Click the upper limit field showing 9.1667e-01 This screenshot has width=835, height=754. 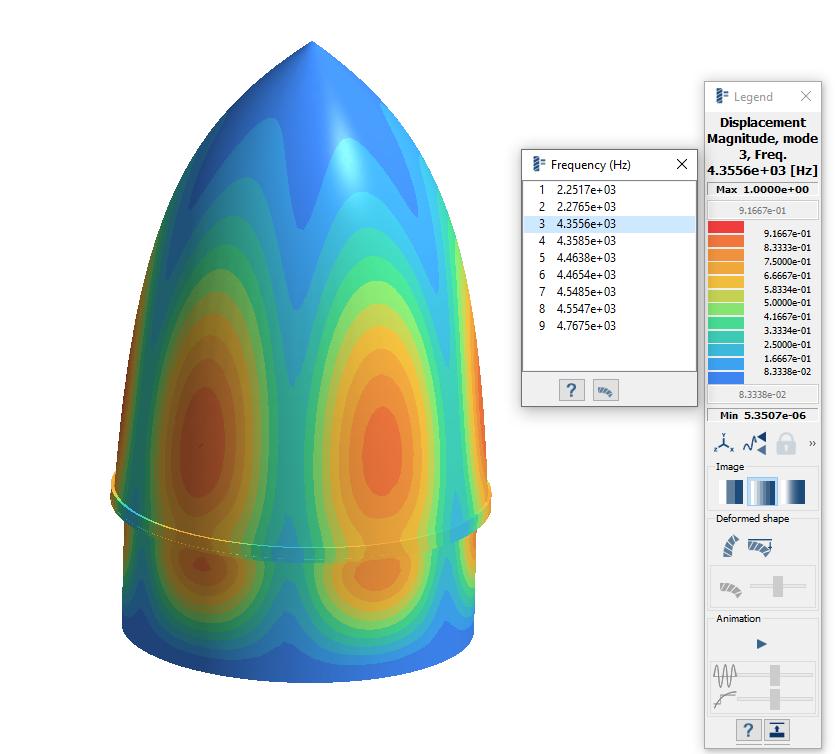pos(762,210)
